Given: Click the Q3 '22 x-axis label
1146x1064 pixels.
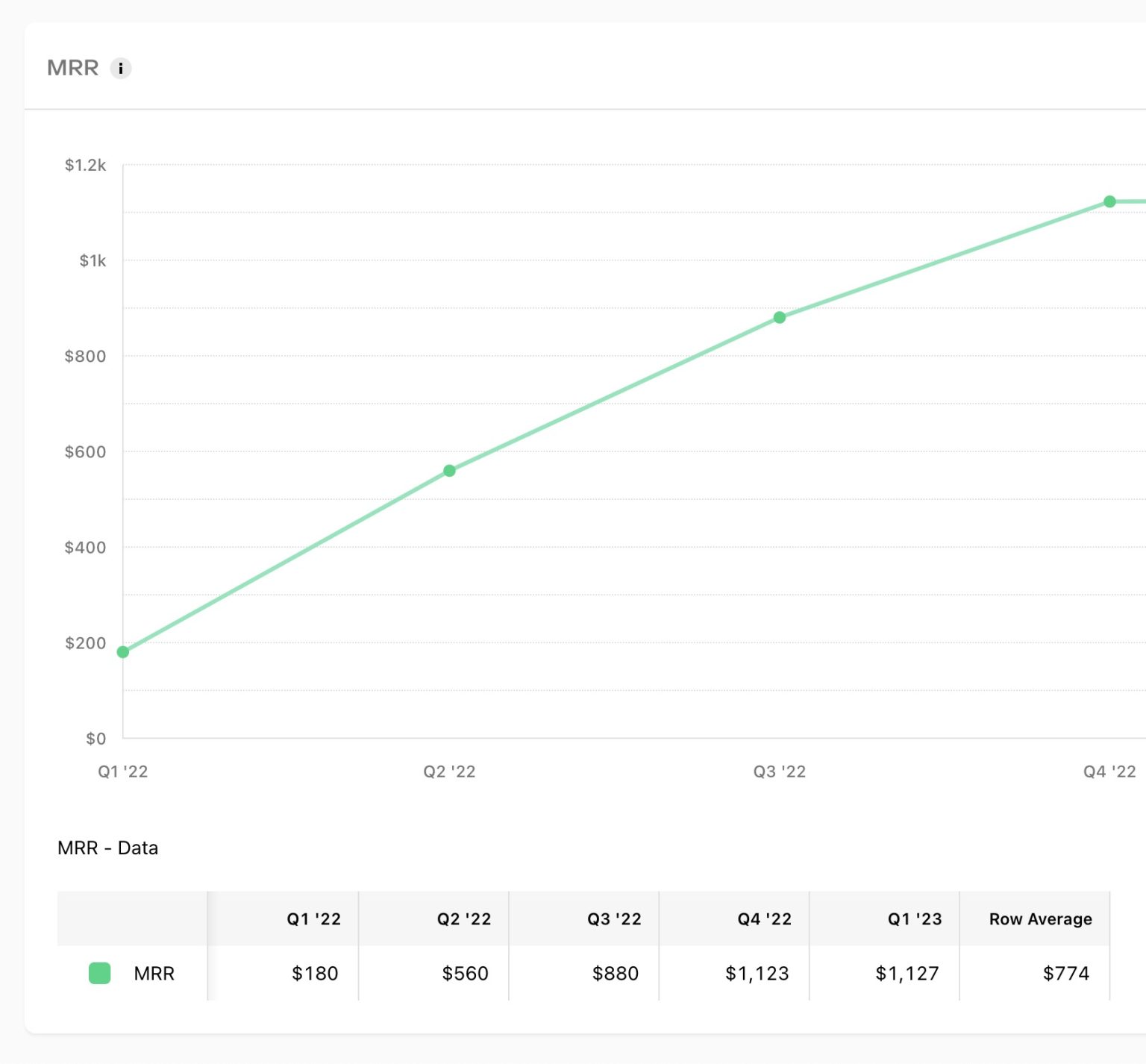Looking at the screenshot, I should (780, 772).
